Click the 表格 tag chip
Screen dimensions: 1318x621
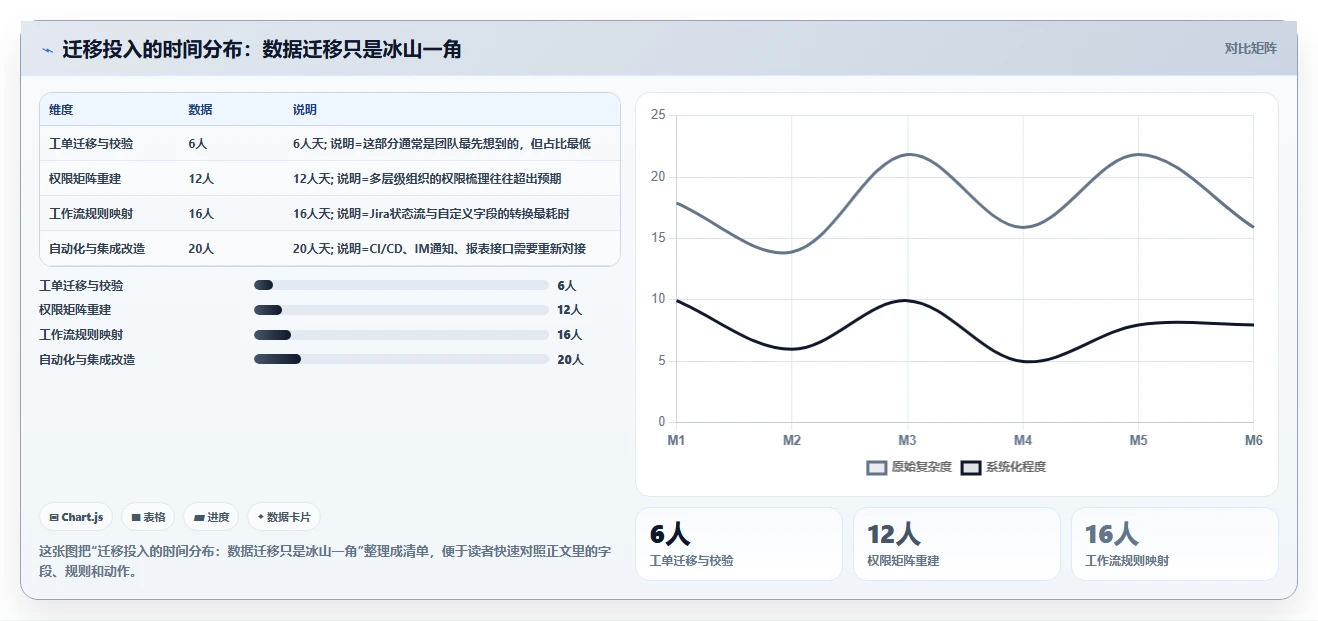click(x=148, y=517)
